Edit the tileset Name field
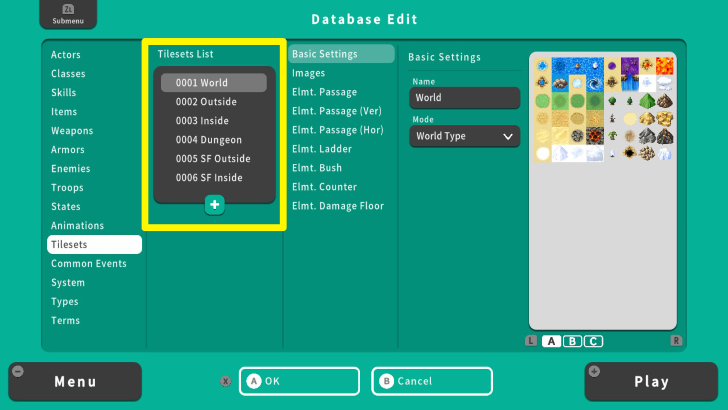 point(465,98)
